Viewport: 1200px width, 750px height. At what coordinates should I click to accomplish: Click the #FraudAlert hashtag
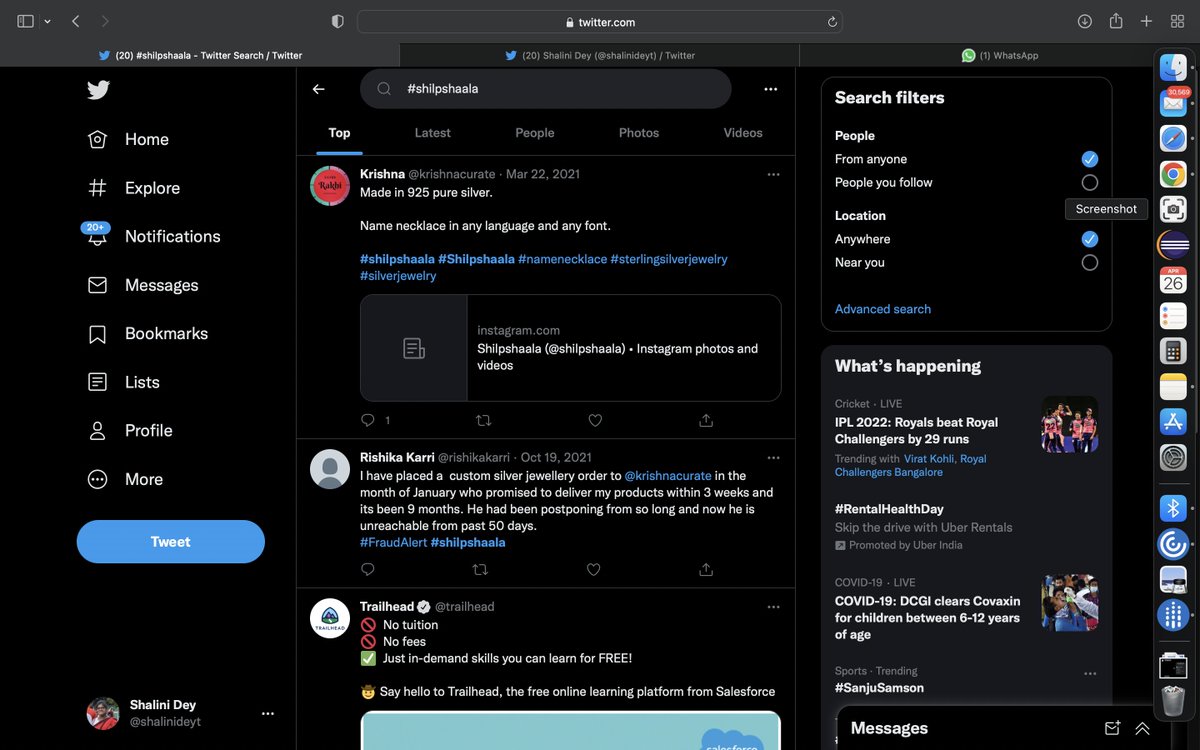pyautogui.click(x=393, y=542)
